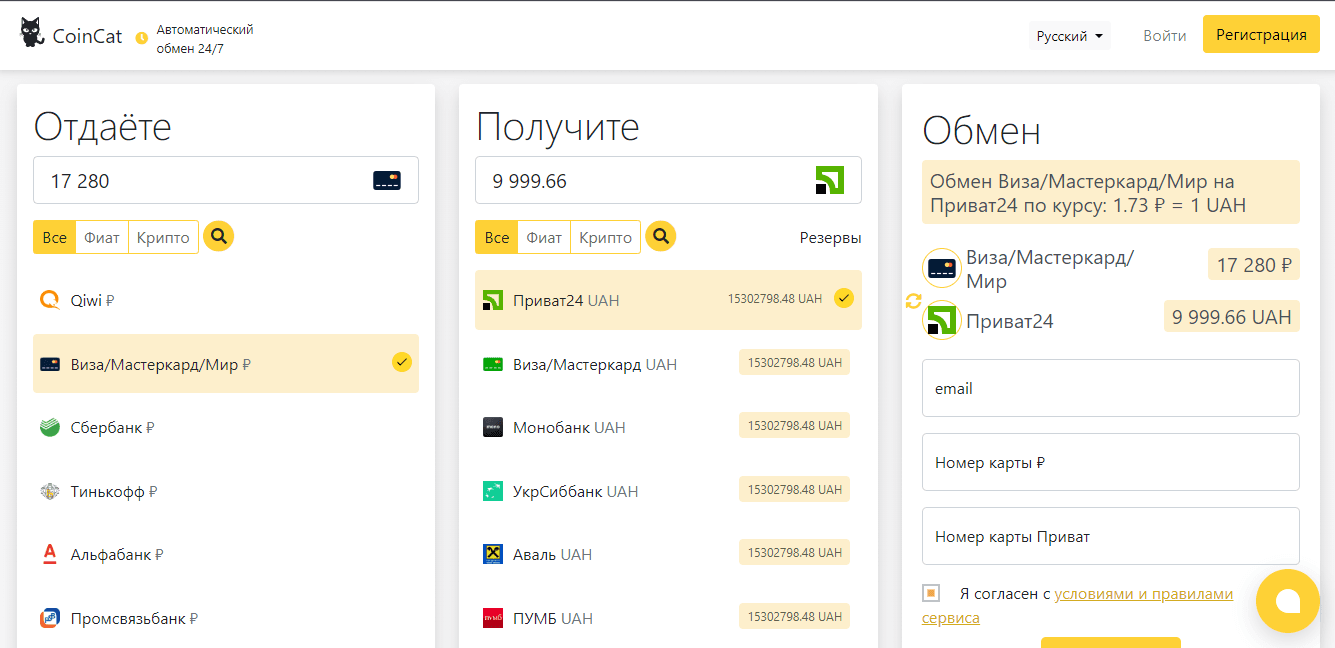Click the Войти login link
The image size is (1335, 648).
[1164, 36]
